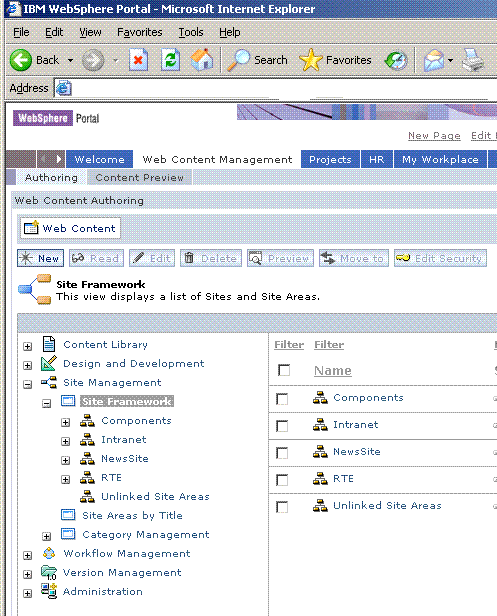Expand the RTE tree node

point(66,479)
